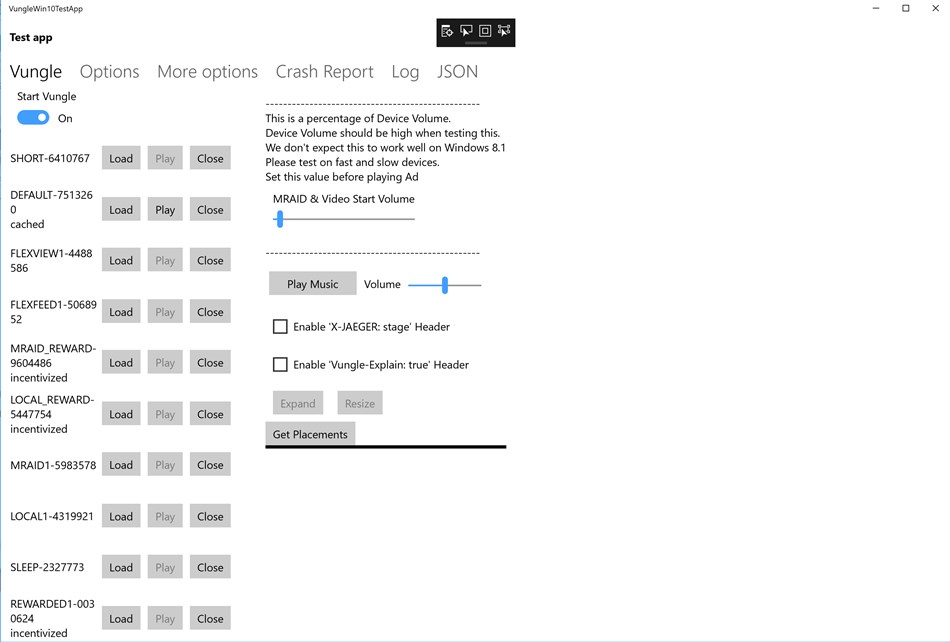The height and width of the screenshot is (642, 950).
Task: Click the Play Music button
Action: tap(313, 283)
